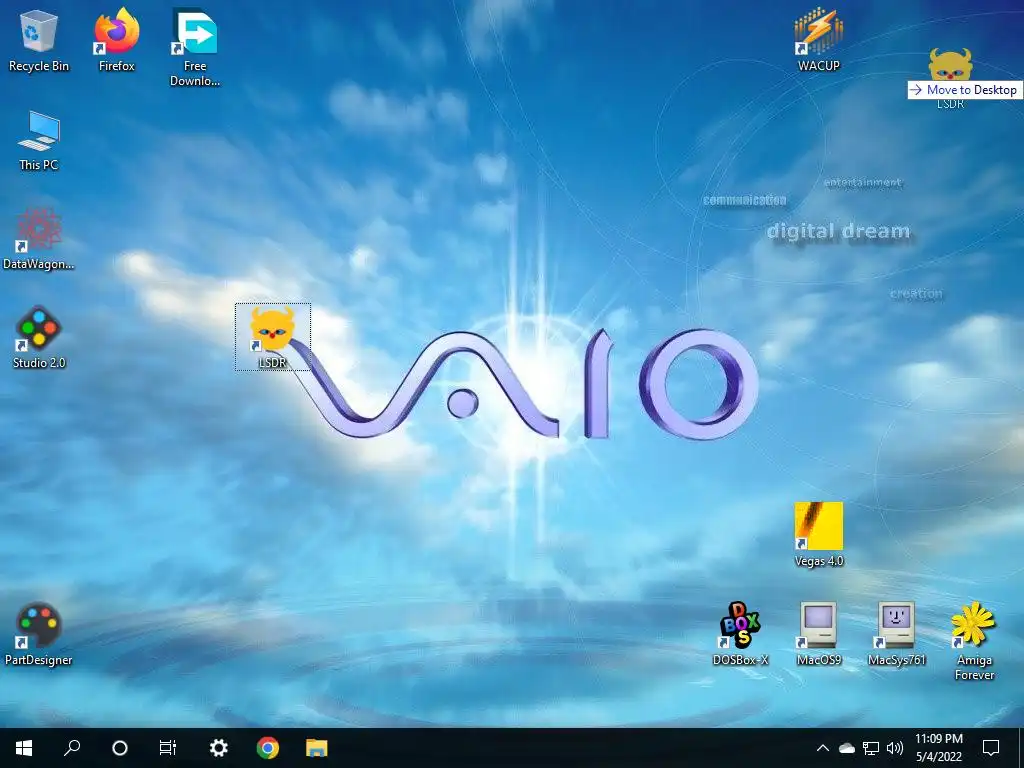Image resolution: width=1024 pixels, height=768 pixels.
Task: Click the Amiga Forever label text
Action: point(974,667)
